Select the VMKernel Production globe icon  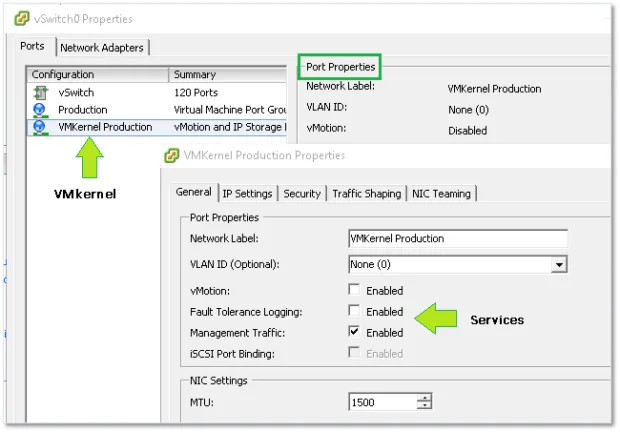pos(40,127)
